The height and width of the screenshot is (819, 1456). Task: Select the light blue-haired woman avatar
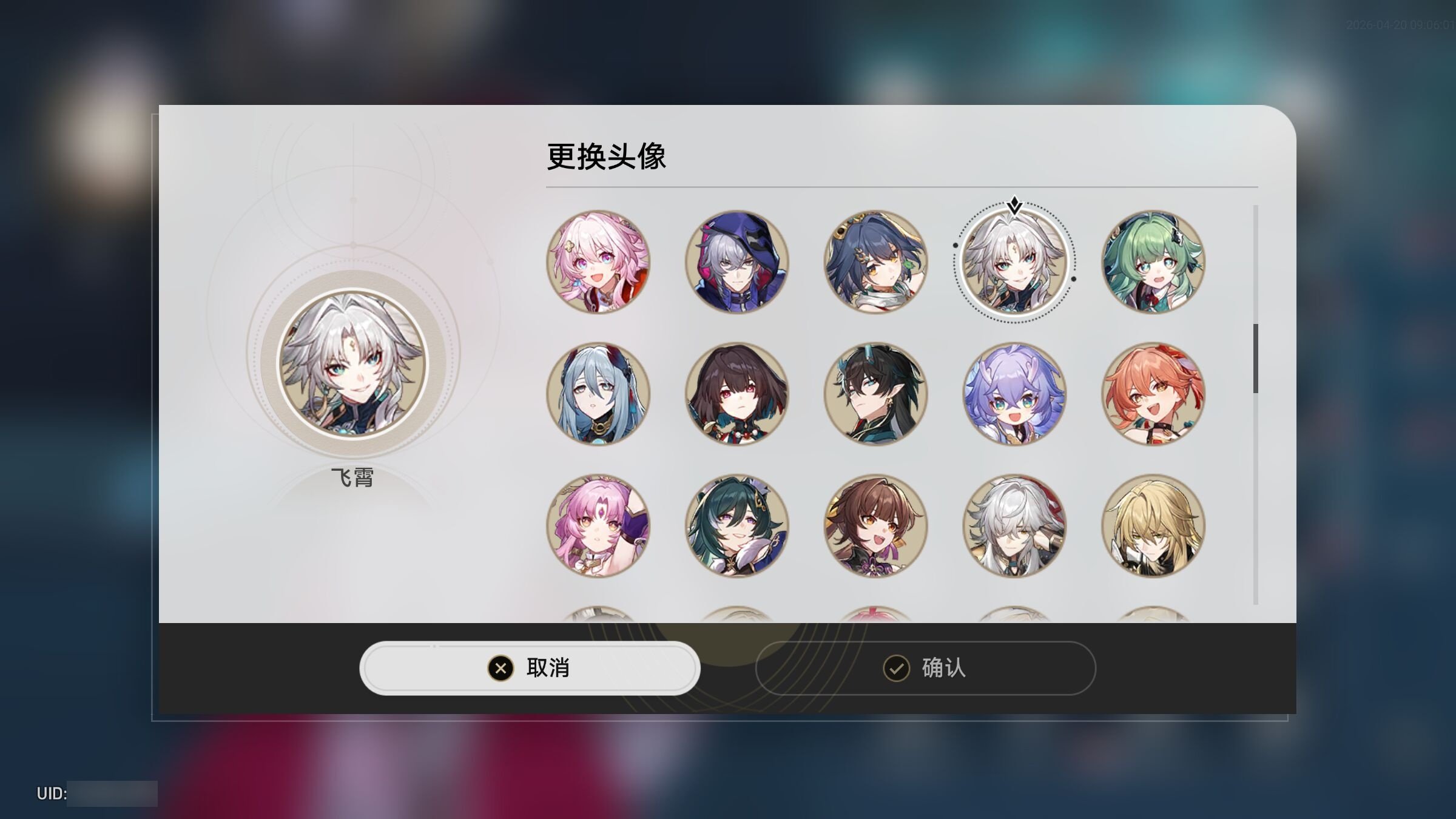click(x=598, y=394)
